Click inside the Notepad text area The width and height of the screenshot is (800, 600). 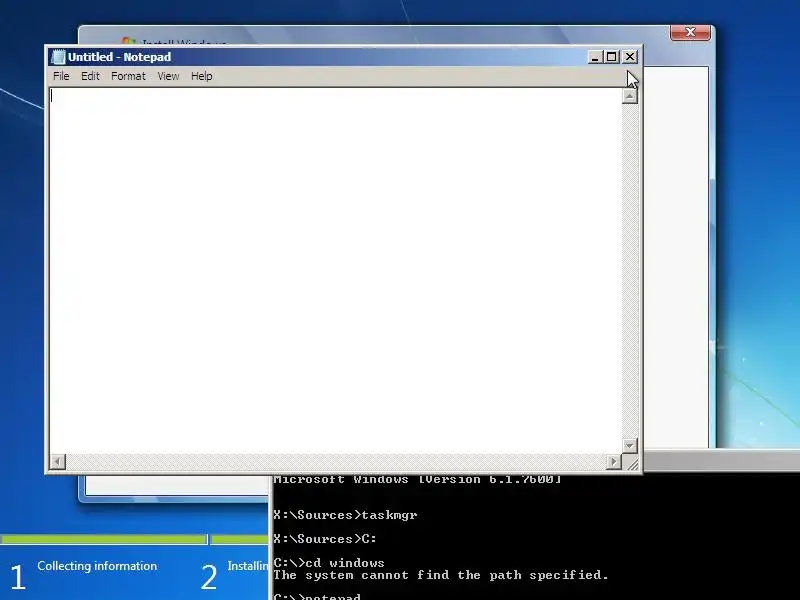335,270
